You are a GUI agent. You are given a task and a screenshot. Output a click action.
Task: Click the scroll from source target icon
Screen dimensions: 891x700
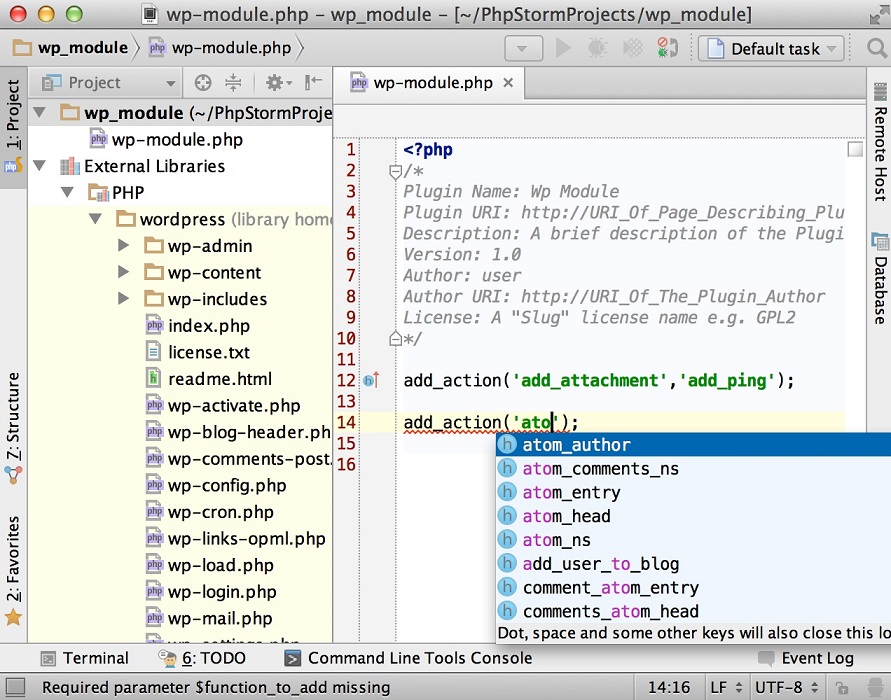click(x=203, y=83)
